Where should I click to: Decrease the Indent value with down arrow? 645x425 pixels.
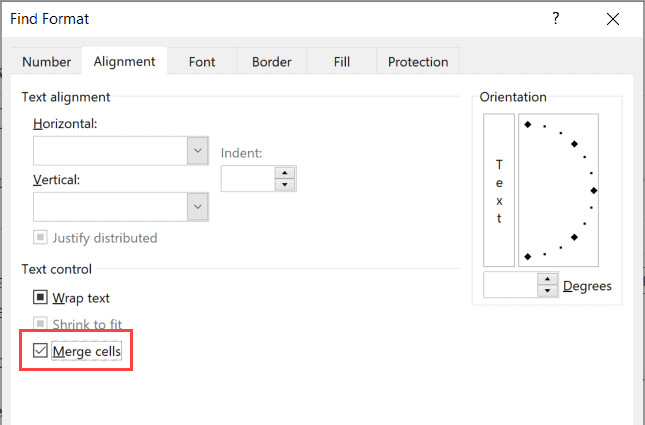tap(286, 185)
